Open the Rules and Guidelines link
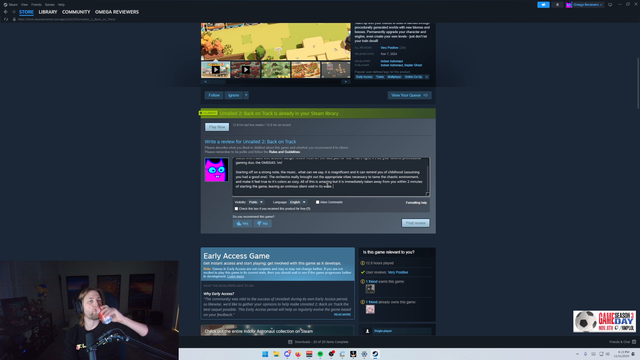640x360 pixels. pyautogui.click(x=284, y=152)
